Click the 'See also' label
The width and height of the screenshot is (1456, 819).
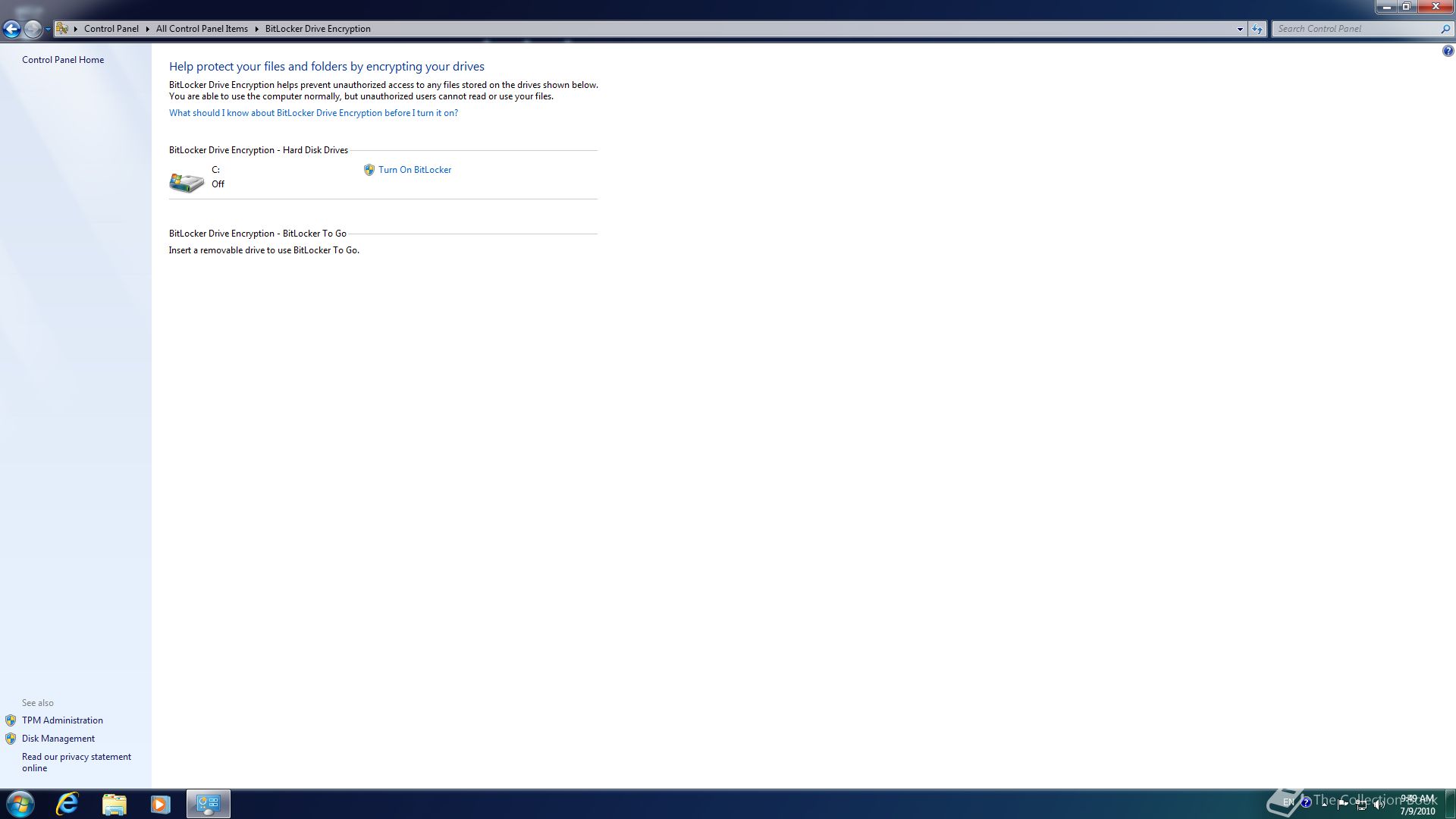[x=38, y=703]
